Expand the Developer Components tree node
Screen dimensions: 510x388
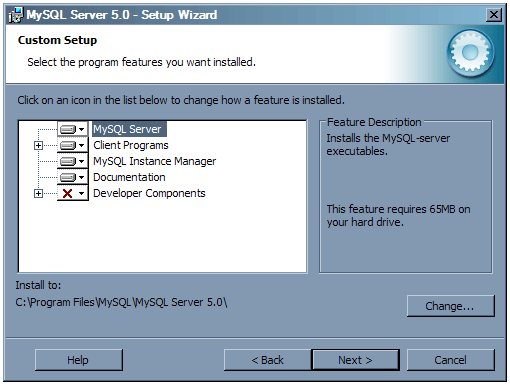[38, 194]
